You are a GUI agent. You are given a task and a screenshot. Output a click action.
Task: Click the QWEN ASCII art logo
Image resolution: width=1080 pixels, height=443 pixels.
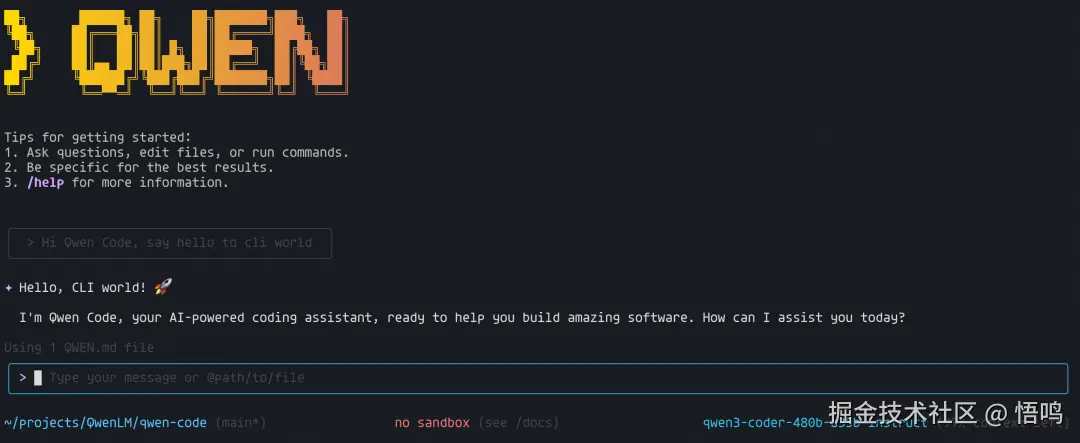point(176,51)
